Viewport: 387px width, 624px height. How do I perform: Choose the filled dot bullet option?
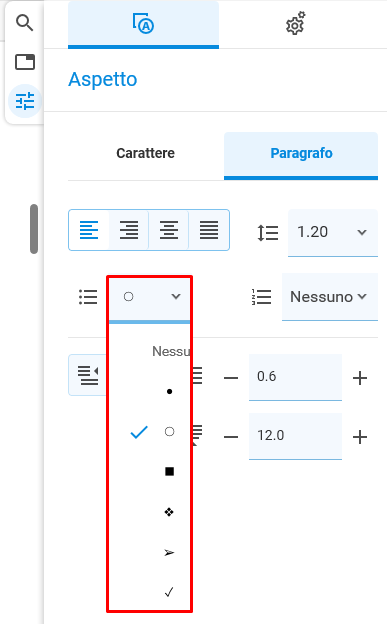point(169,392)
